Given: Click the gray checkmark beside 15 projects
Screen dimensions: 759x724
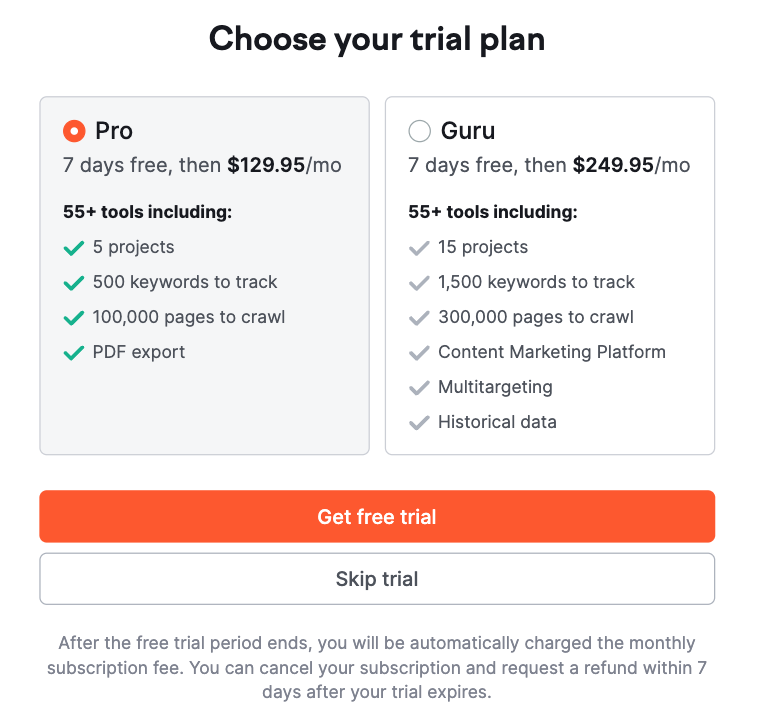Looking at the screenshot, I should pyautogui.click(x=419, y=248).
